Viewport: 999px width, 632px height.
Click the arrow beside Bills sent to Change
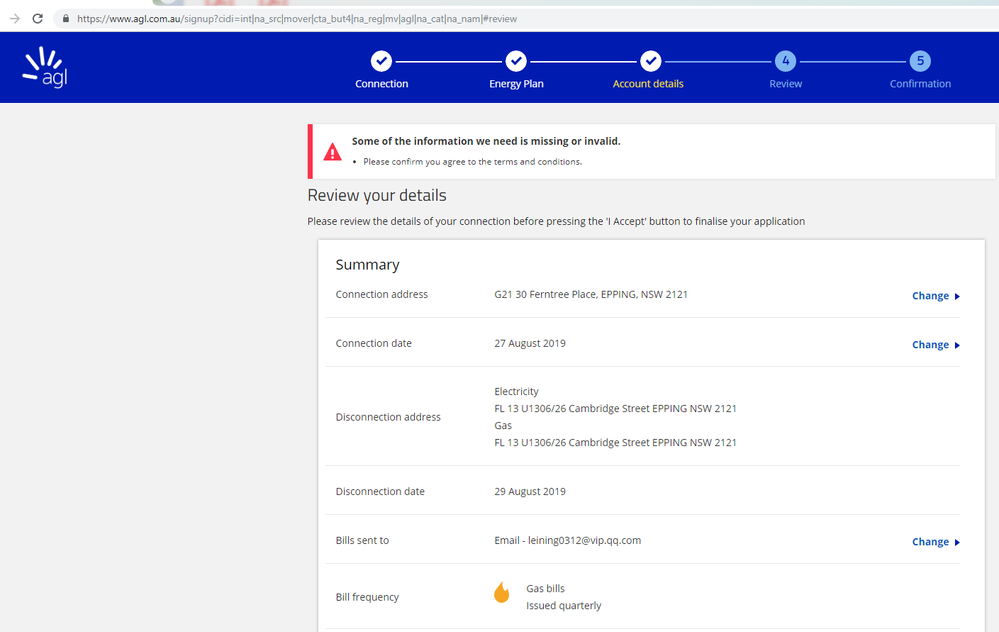coord(957,543)
